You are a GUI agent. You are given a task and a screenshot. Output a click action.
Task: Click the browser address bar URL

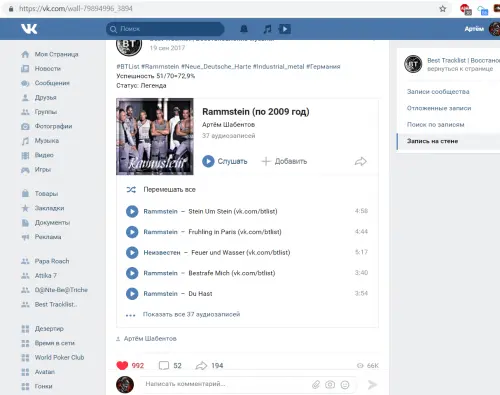[76, 9]
